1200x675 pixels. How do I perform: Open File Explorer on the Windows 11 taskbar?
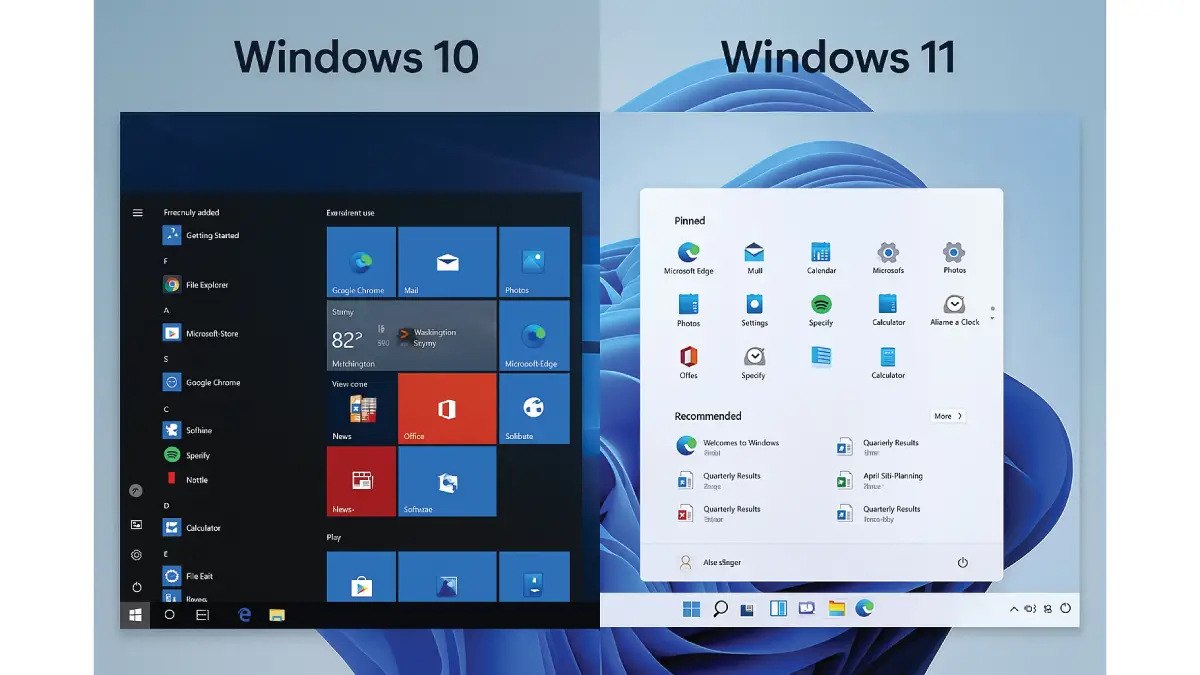click(836, 608)
